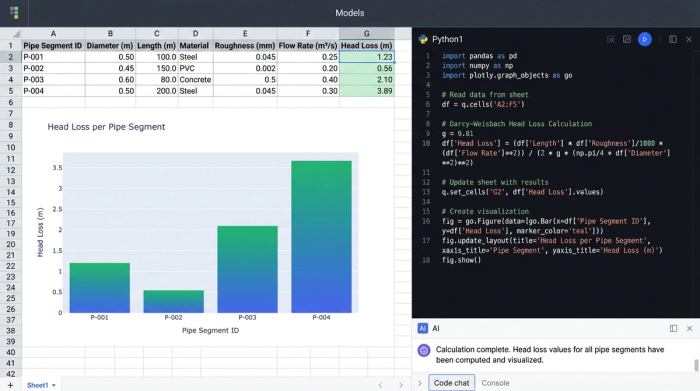Toggle the AI panel layout icon

(x=673, y=329)
